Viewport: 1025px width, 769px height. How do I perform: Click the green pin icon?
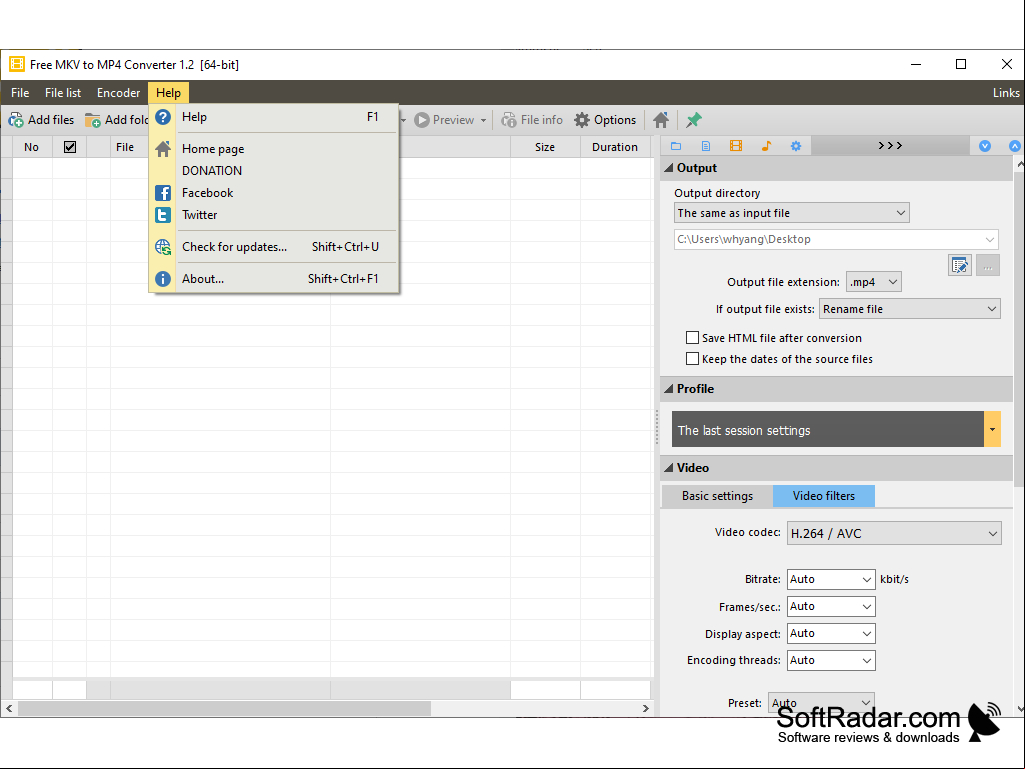(694, 120)
